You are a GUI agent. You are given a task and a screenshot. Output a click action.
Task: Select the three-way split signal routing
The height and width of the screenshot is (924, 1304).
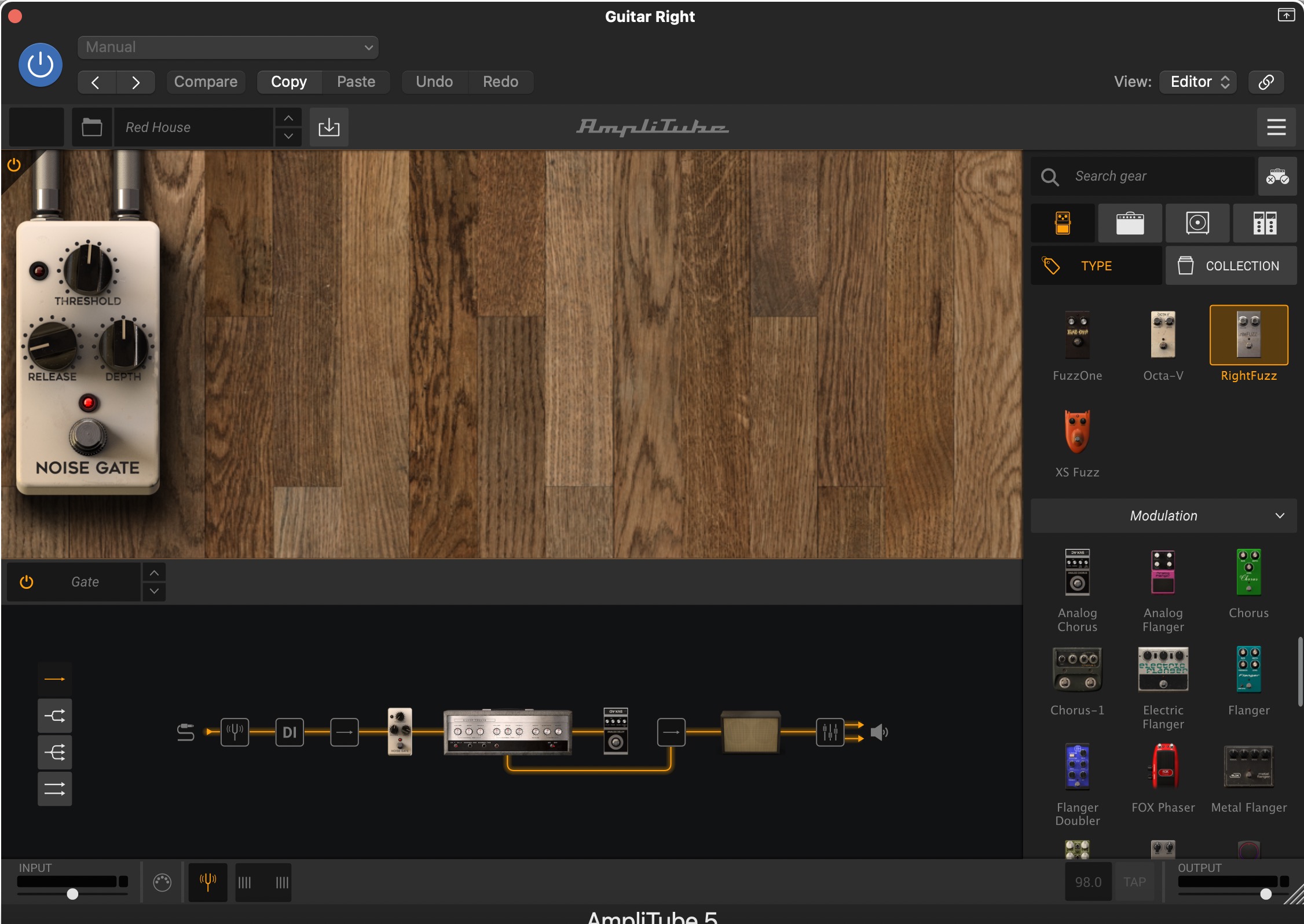point(55,752)
